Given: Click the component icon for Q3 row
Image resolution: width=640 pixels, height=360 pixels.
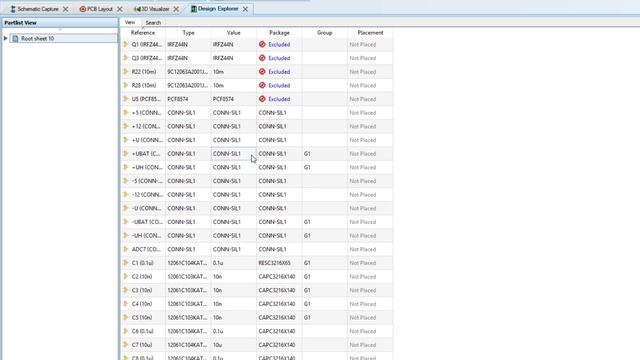Looking at the screenshot, I should coord(126,58).
